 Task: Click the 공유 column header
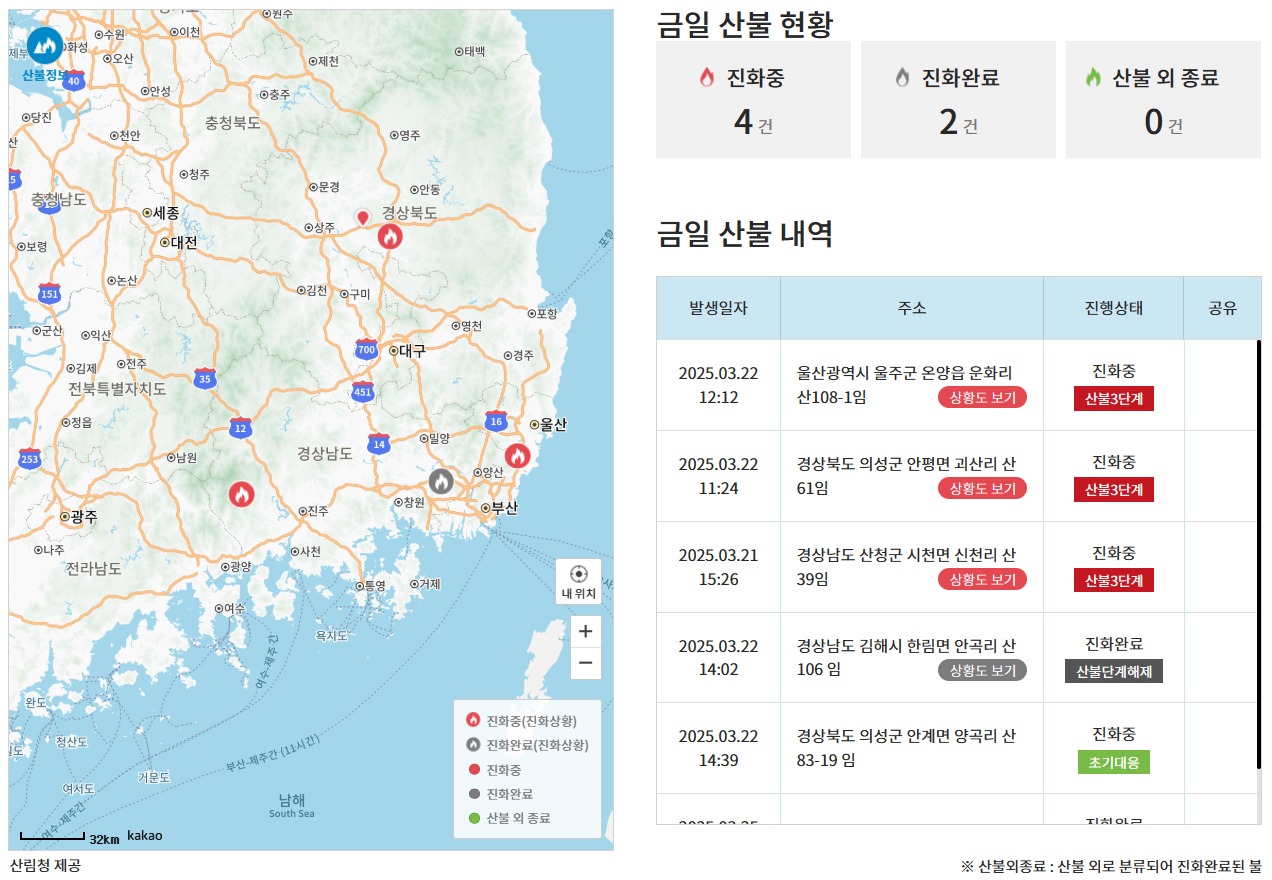[x=1223, y=308]
